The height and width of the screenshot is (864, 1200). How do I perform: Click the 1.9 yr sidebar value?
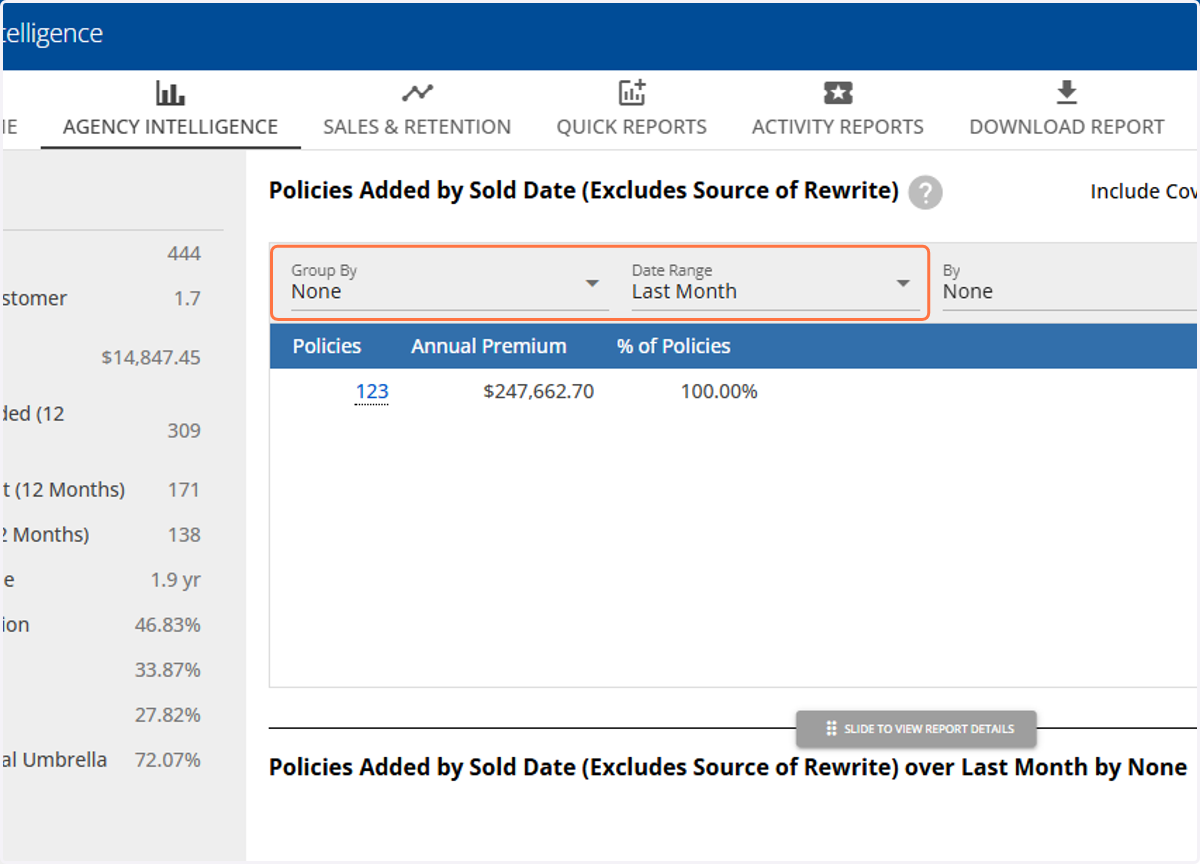click(176, 580)
